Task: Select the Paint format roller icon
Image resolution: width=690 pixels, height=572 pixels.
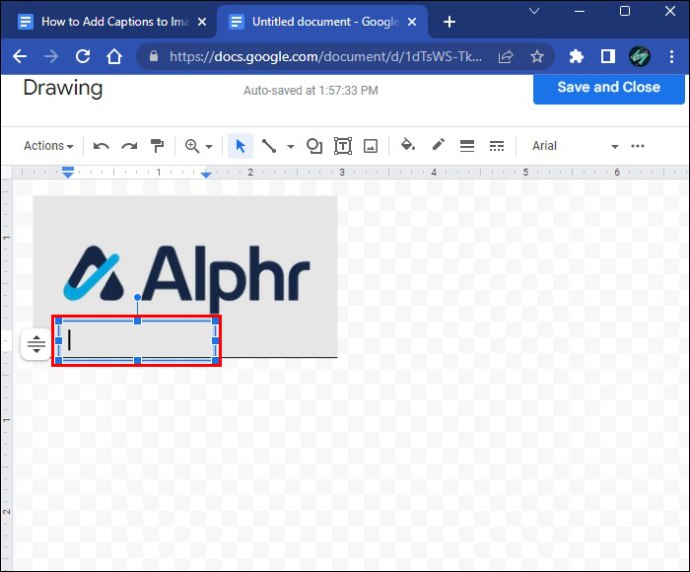Action: (x=157, y=146)
